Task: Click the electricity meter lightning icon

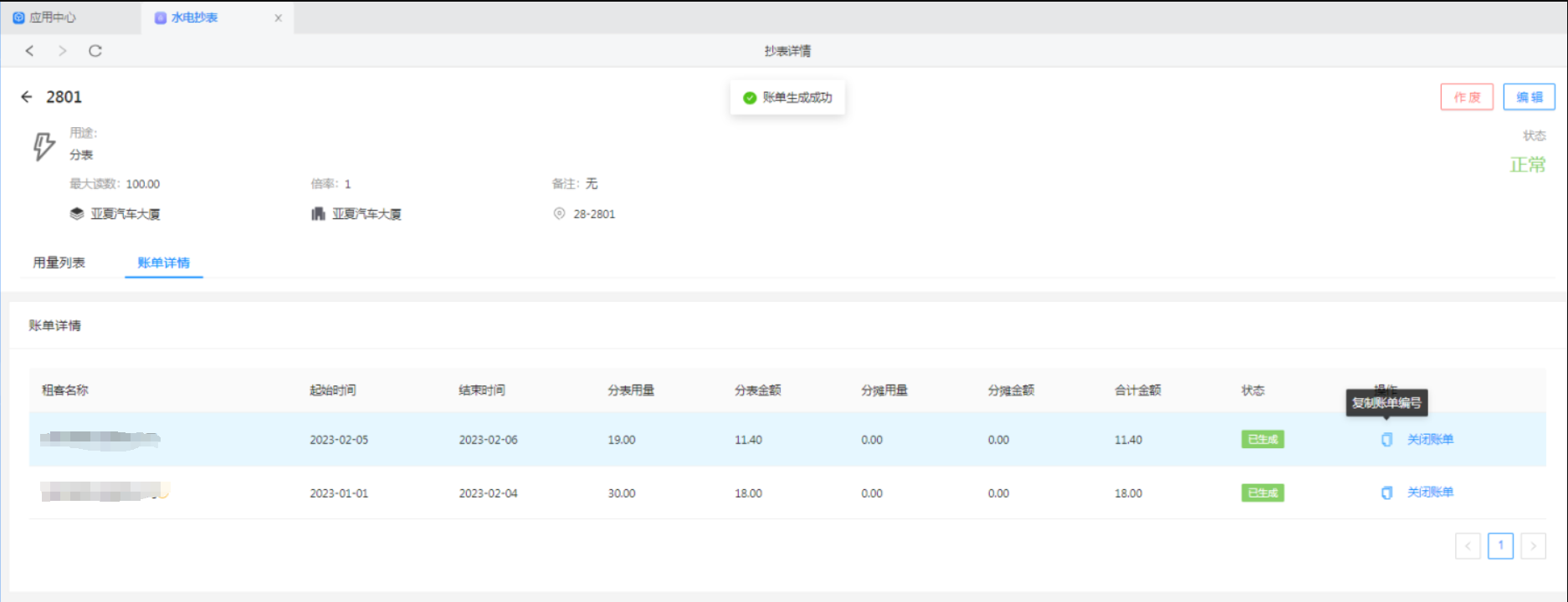Action: tap(44, 145)
